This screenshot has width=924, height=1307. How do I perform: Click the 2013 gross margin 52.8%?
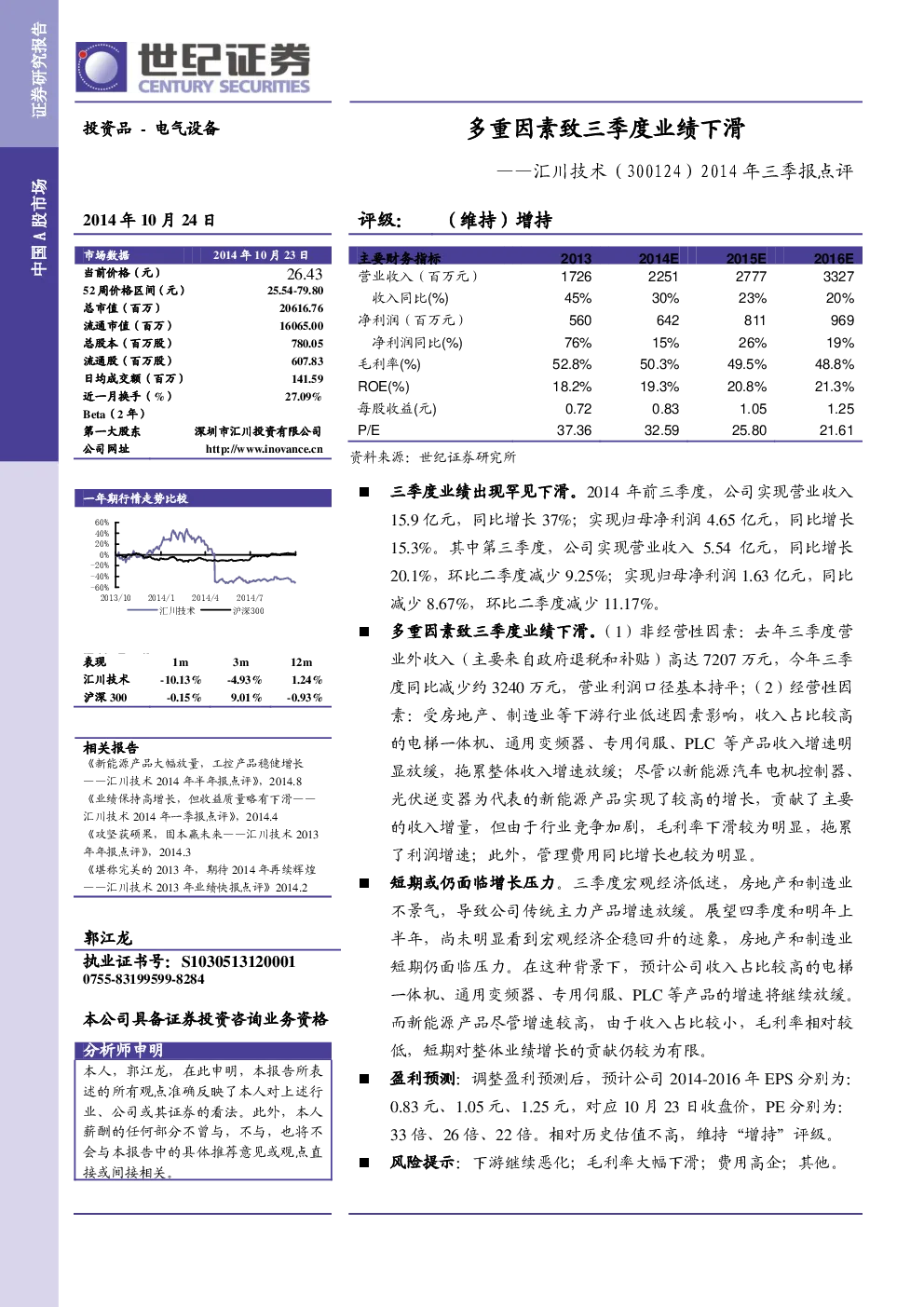click(572, 364)
